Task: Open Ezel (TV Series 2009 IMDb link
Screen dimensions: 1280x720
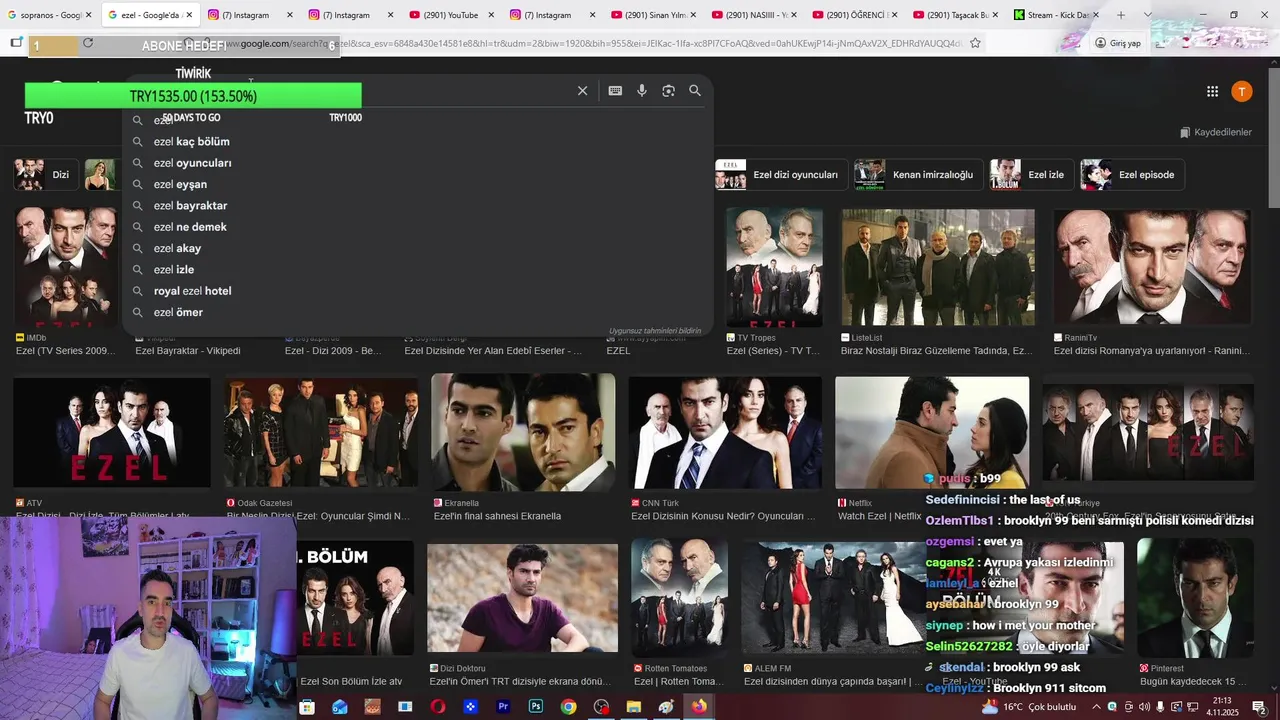Action: pos(65,351)
